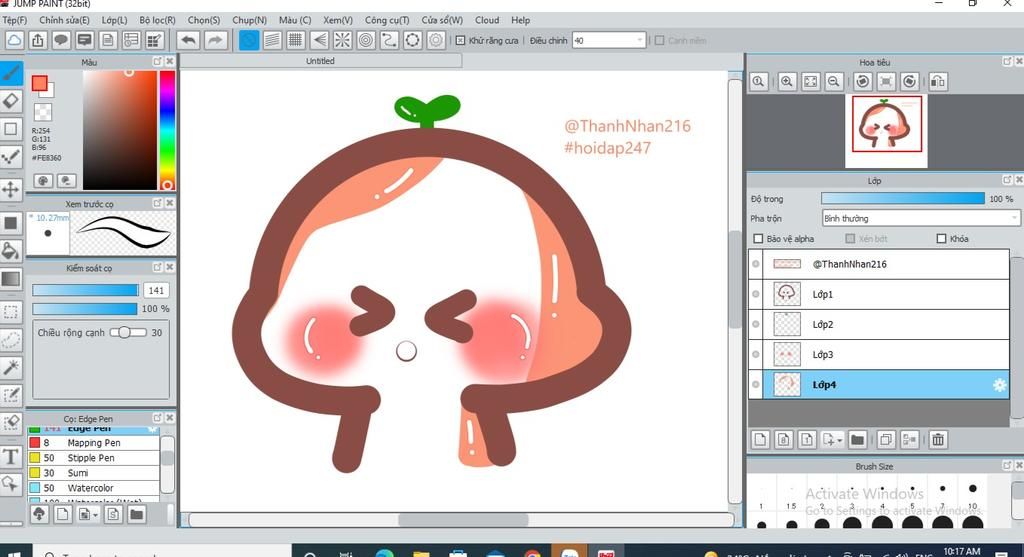The width and height of the screenshot is (1024, 557).
Task: Switch to the Untitled canvas tab
Action: pyautogui.click(x=320, y=61)
